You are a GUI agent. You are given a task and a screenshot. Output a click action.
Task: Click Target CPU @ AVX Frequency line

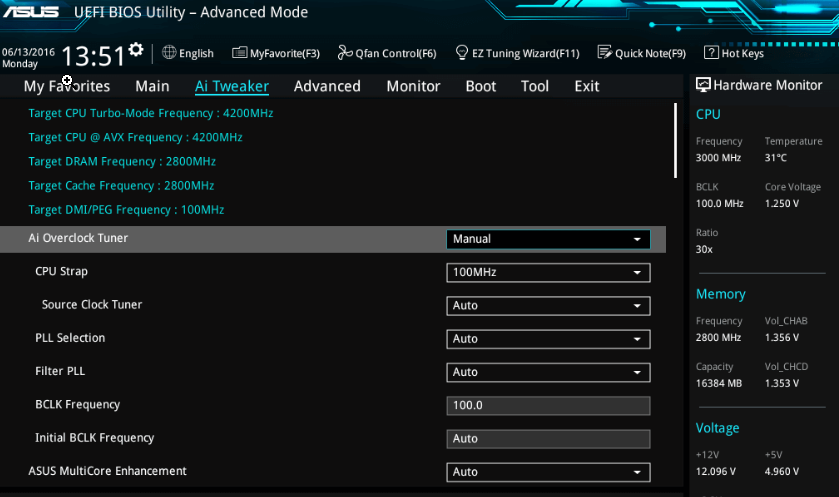[135, 137]
